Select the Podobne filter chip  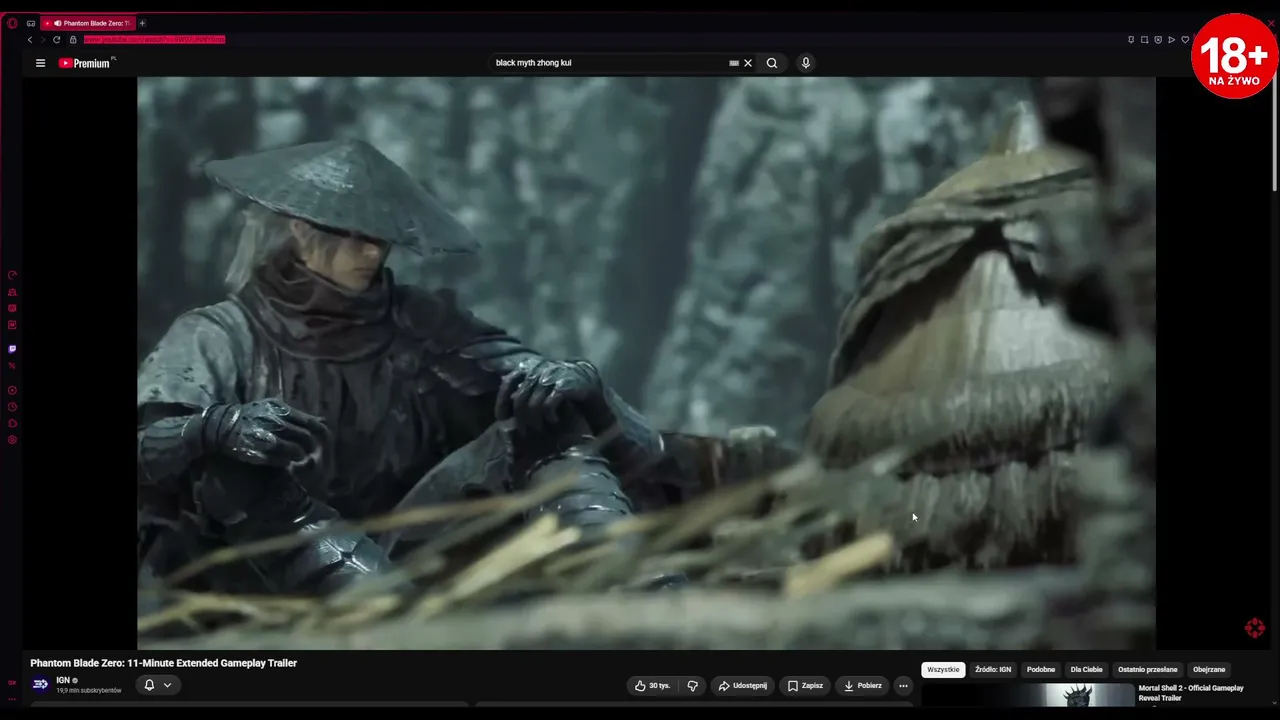coord(1041,670)
